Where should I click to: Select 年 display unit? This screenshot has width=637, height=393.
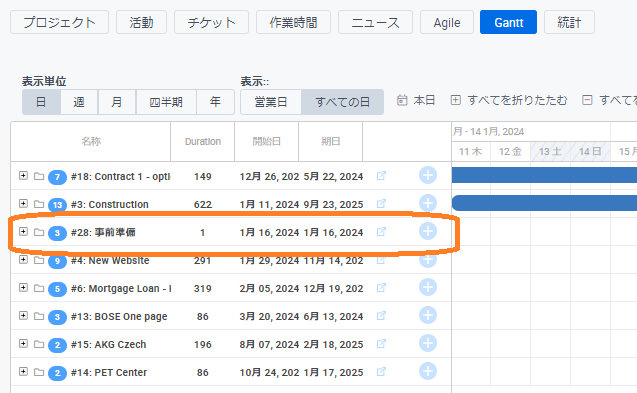tap(215, 102)
